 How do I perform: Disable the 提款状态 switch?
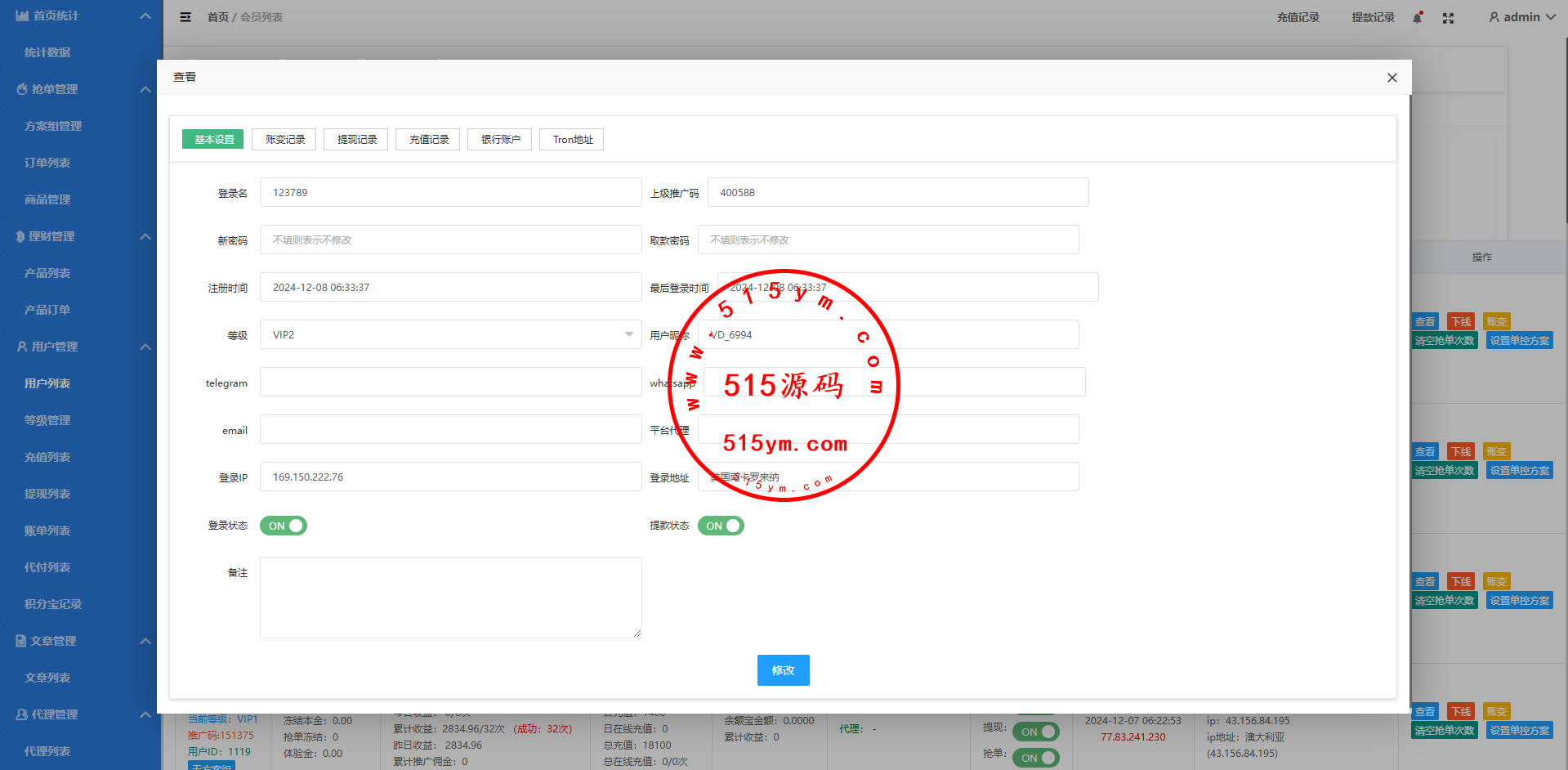721,526
